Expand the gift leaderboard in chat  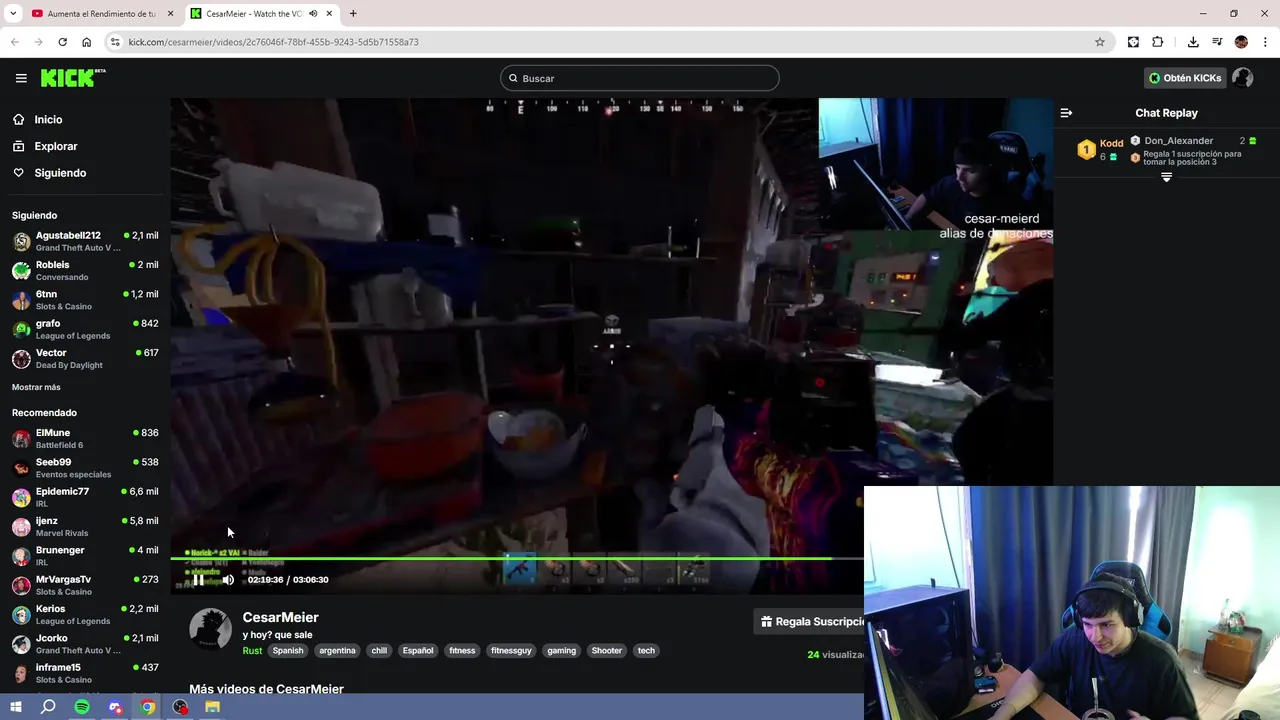tap(1166, 177)
